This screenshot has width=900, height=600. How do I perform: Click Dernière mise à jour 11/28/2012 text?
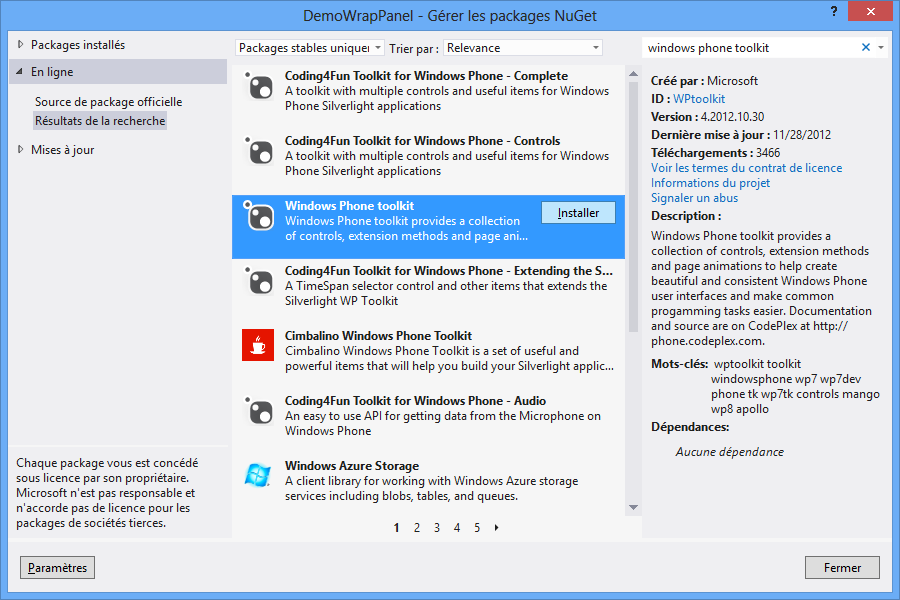click(x=741, y=135)
